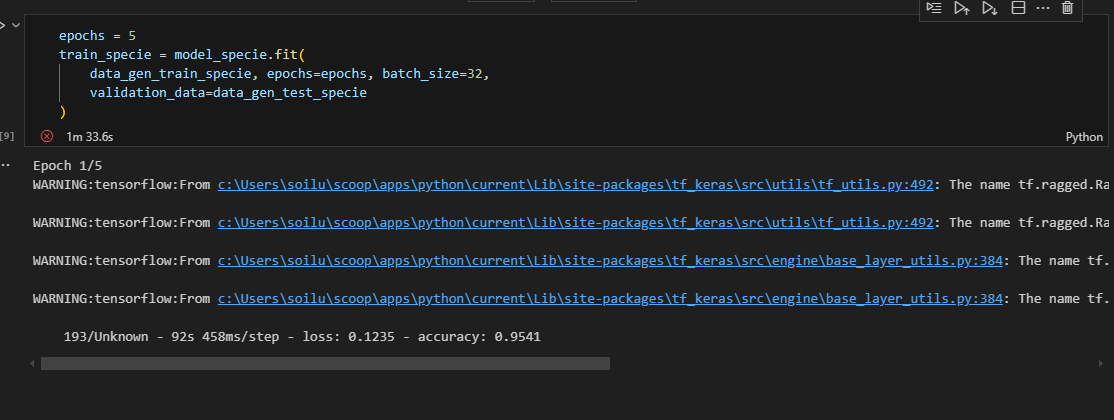Screen dimensions: 1114x420
Task: Open more cell actions ellipsis
Action: coord(1043,8)
